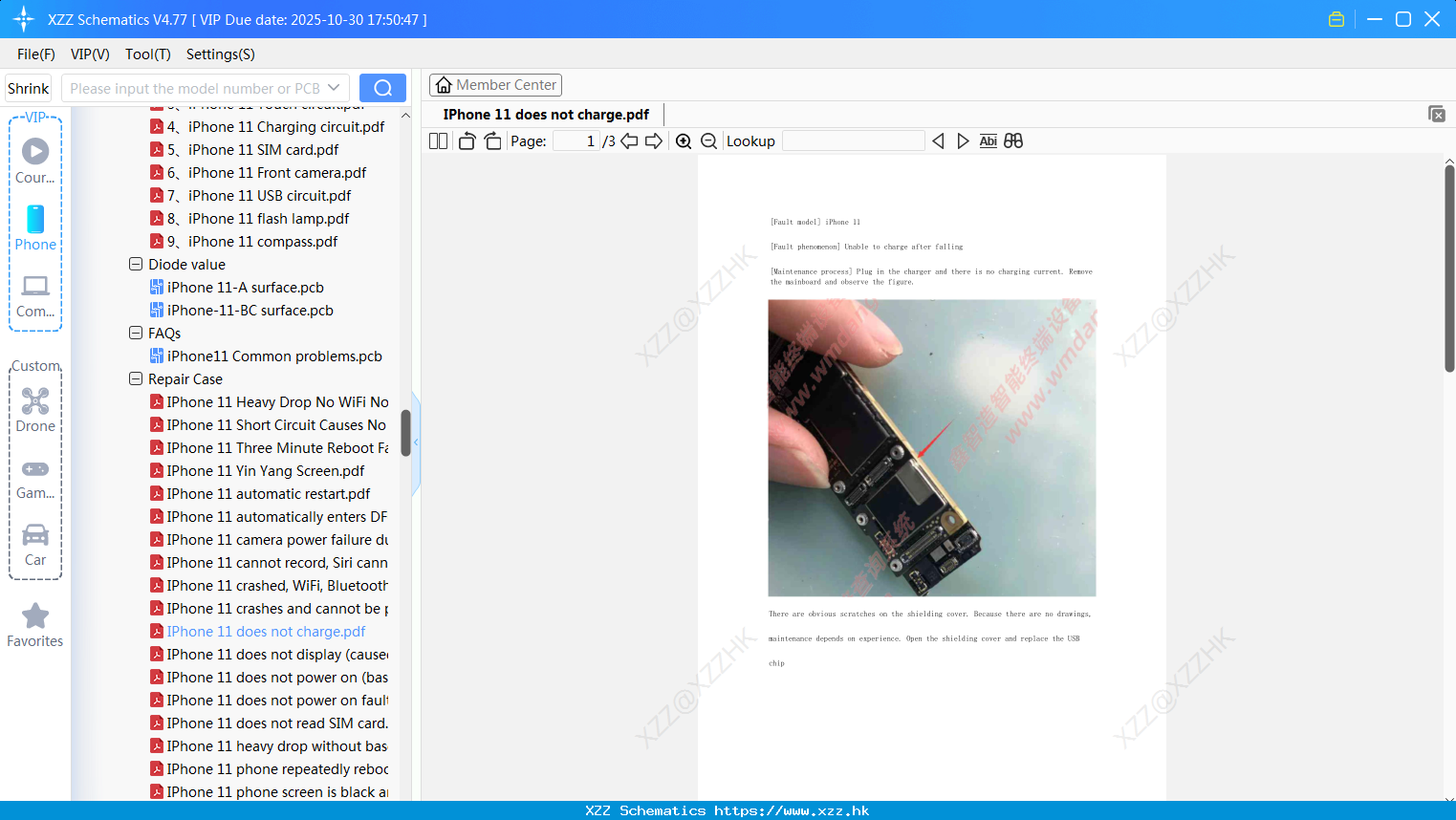Toggle the Abi whole-word match icon
This screenshot has width=1456, height=820.
pos(989,140)
